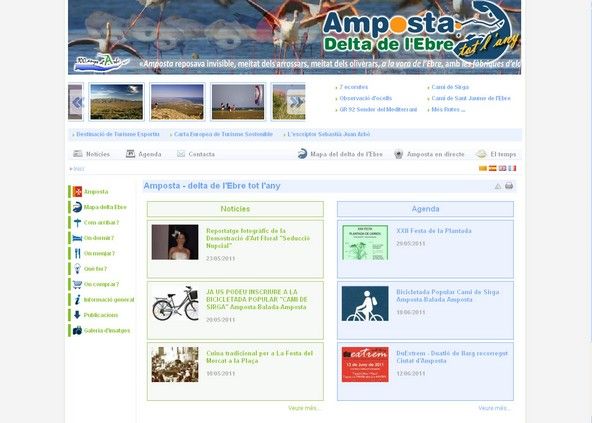Open the kitesurf beach photo in the carousel
The height and width of the screenshot is (423, 592).
point(238,102)
